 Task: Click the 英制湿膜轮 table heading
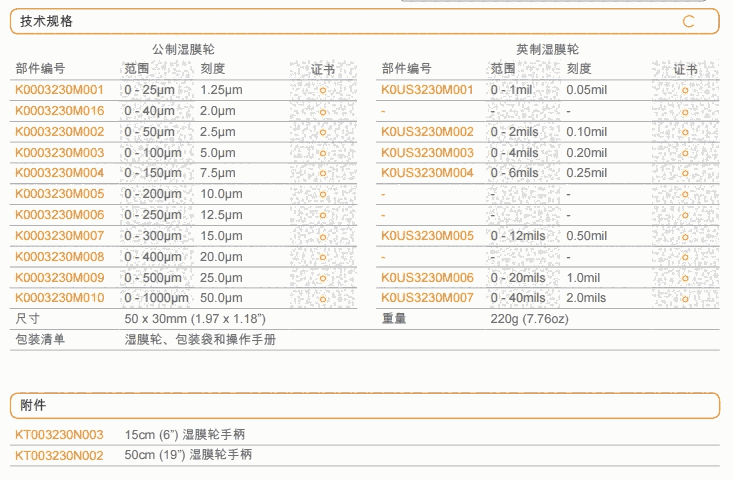547,49
